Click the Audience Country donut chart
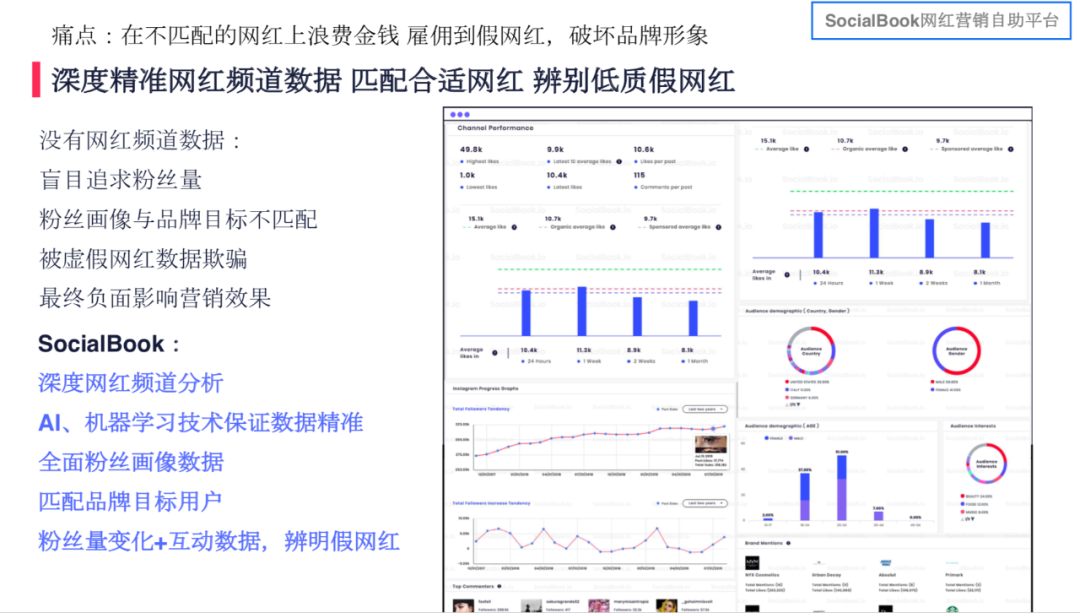Viewport: 1080px width, 613px height. pyautogui.click(x=811, y=351)
